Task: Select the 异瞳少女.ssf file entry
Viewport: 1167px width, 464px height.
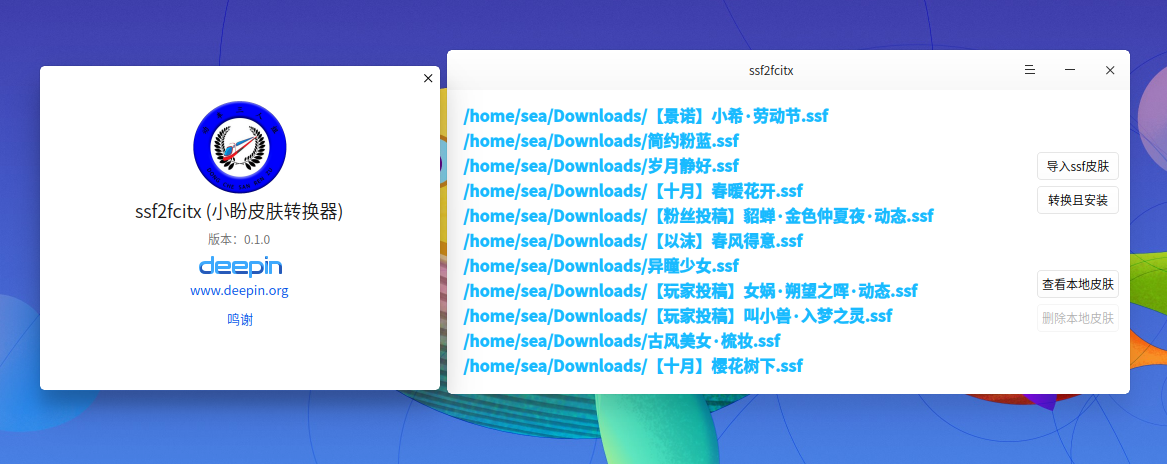Action: [x=601, y=265]
